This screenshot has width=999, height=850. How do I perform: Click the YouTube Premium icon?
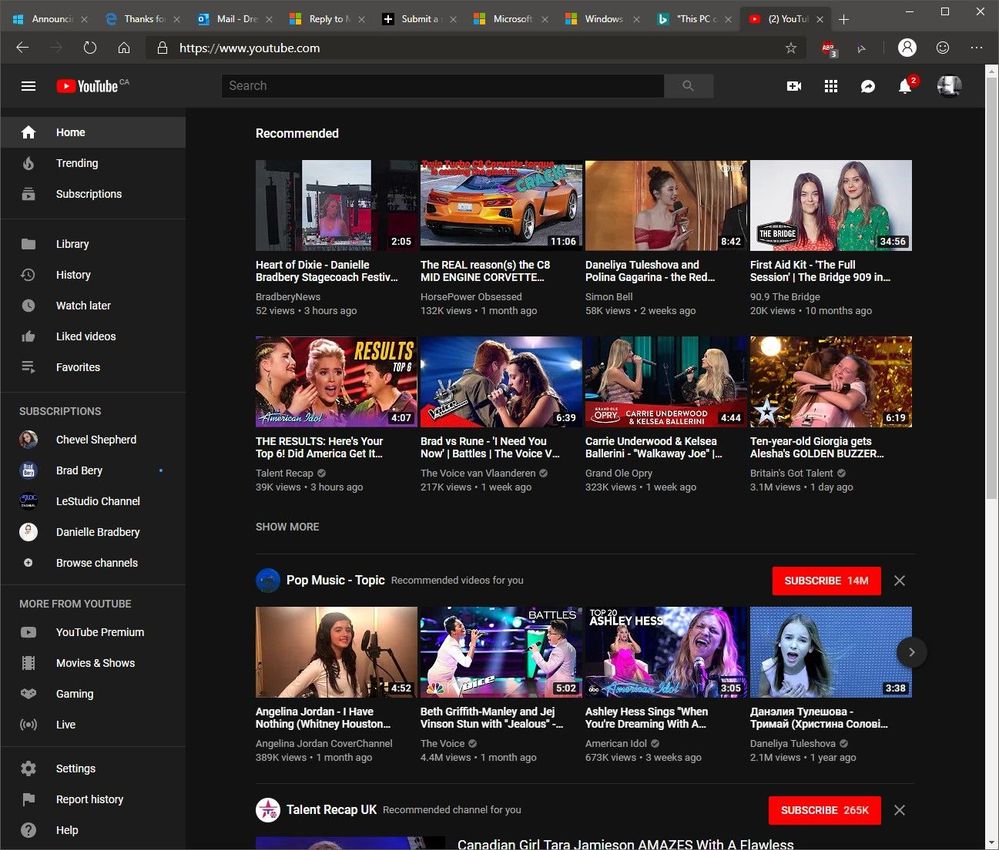(28, 632)
